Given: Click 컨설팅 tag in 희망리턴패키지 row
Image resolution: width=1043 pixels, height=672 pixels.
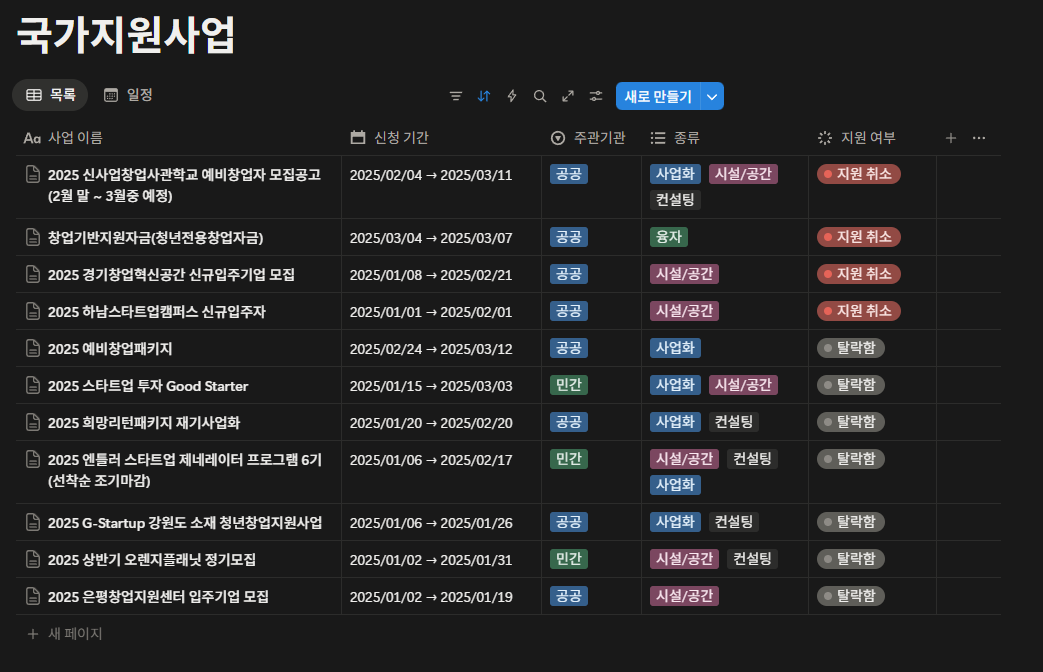Looking at the screenshot, I should (734, 422).
